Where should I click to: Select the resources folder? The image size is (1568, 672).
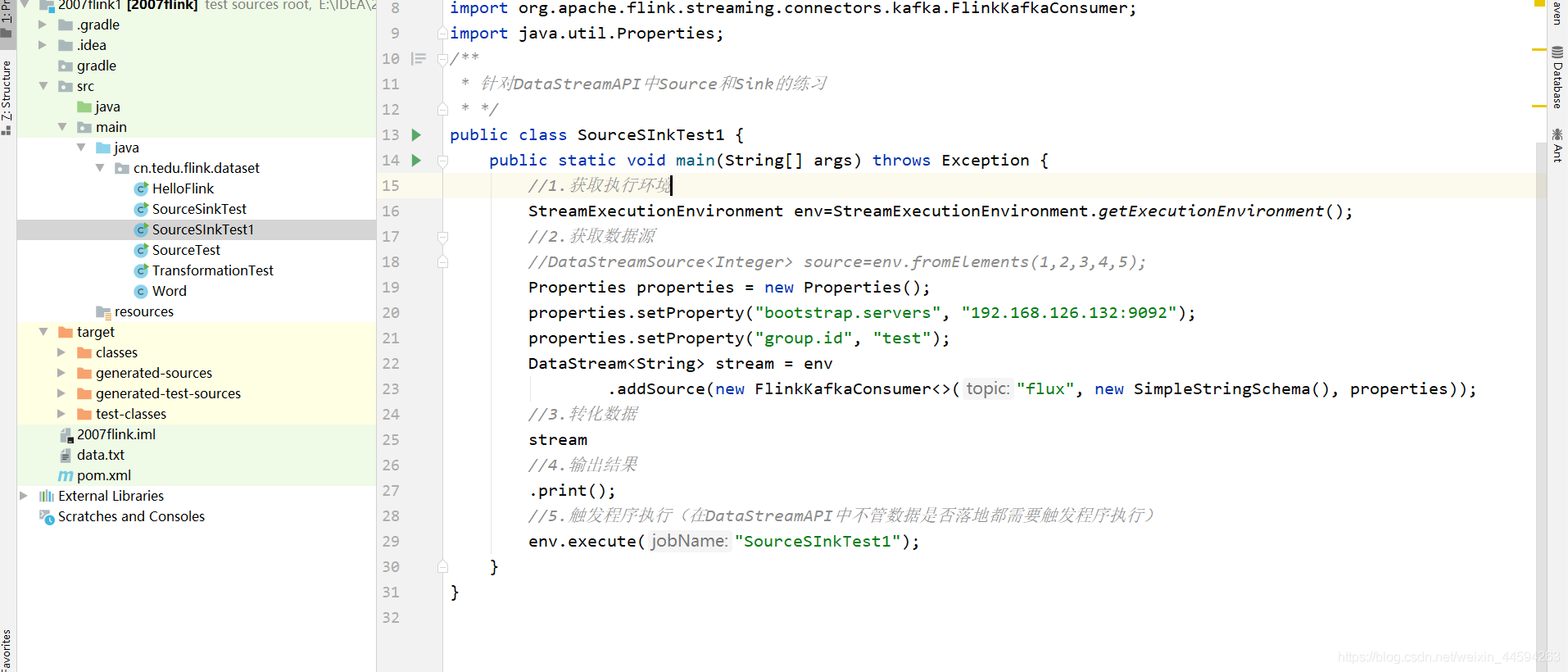click(x=144, y=311)
